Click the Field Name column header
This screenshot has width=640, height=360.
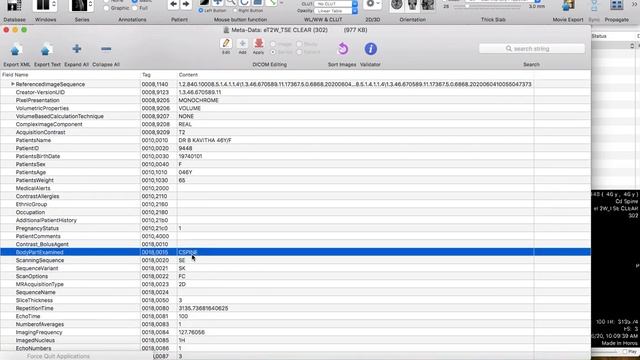pyautogui.click(x=70, y=75)
